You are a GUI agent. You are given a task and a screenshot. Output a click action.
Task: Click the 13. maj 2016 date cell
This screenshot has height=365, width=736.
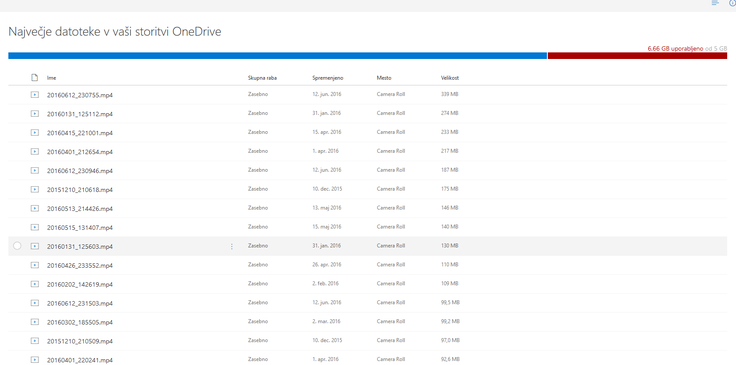click(x=327, y=208)
